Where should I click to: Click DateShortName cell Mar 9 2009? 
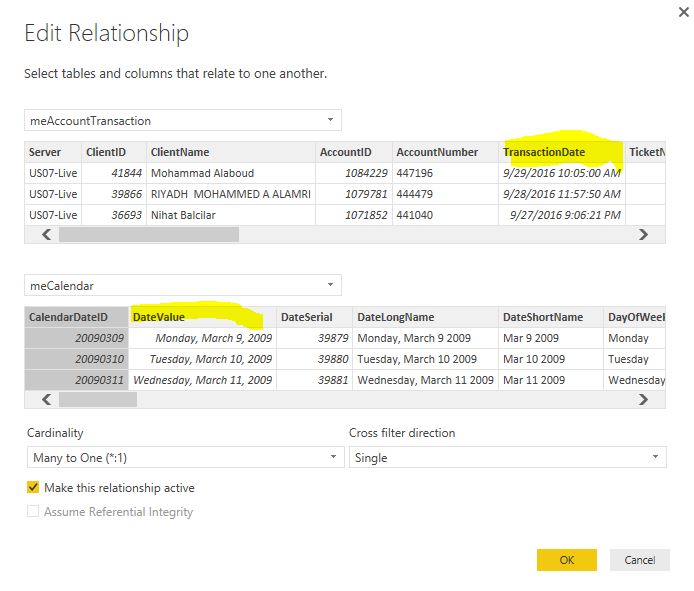click(x=551, y=338)
